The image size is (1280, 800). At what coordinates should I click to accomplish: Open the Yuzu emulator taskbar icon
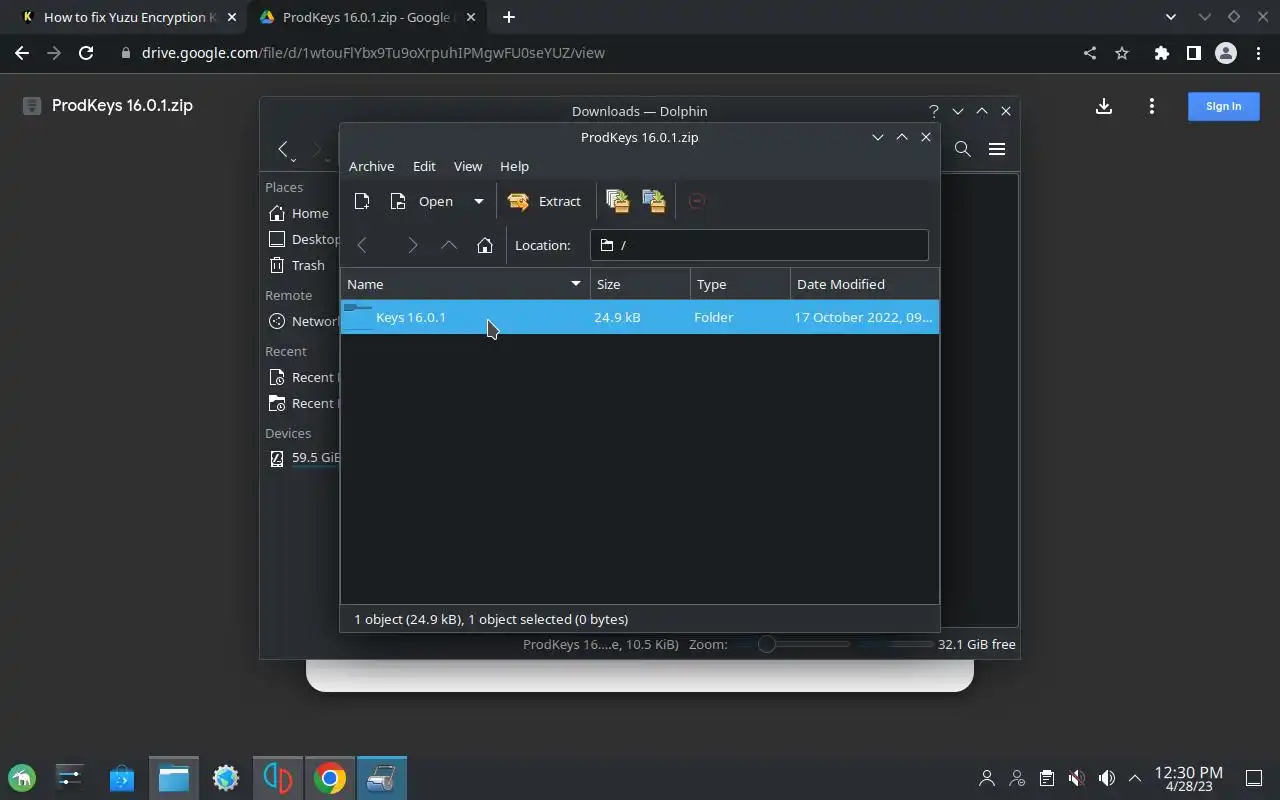click(x=277, y=778)
